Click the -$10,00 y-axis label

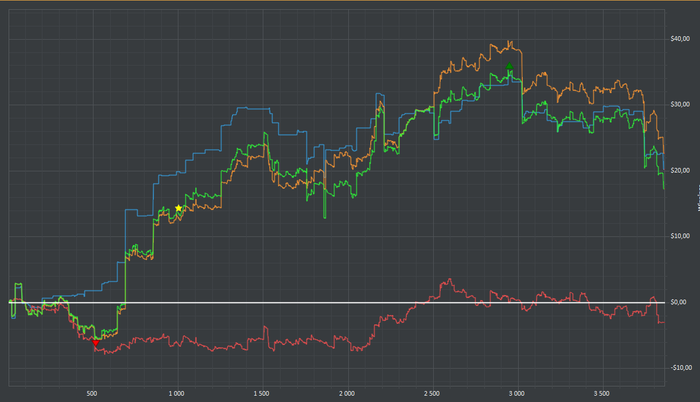tap(681, 368)
